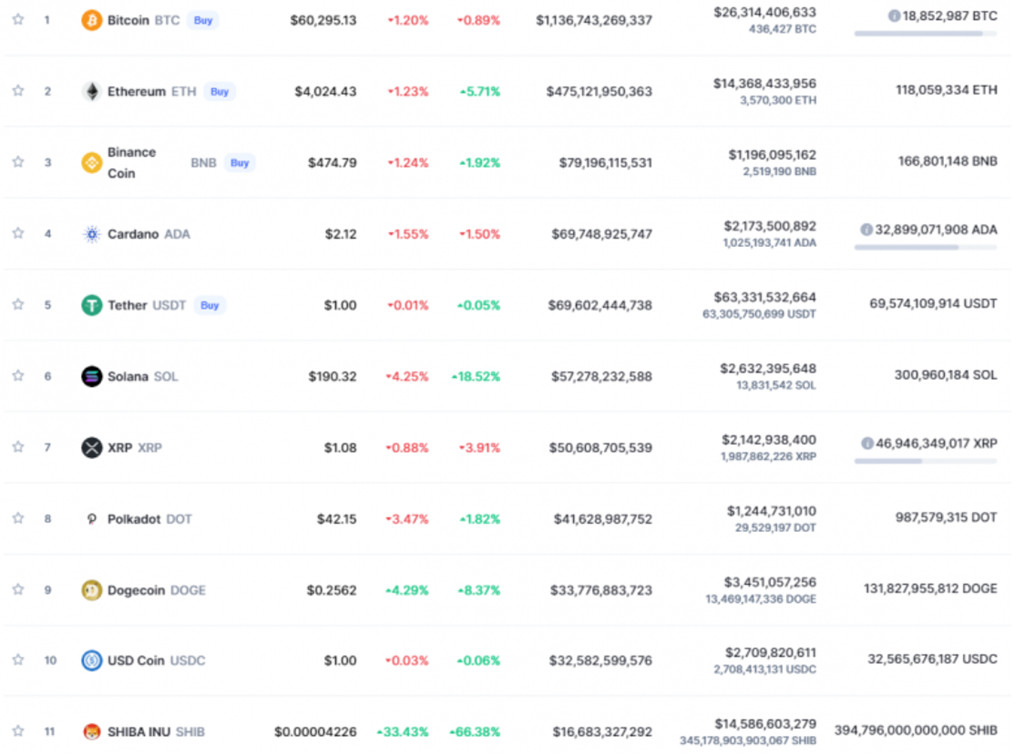Click the SHIBA INU logo icon

[91, 732]
